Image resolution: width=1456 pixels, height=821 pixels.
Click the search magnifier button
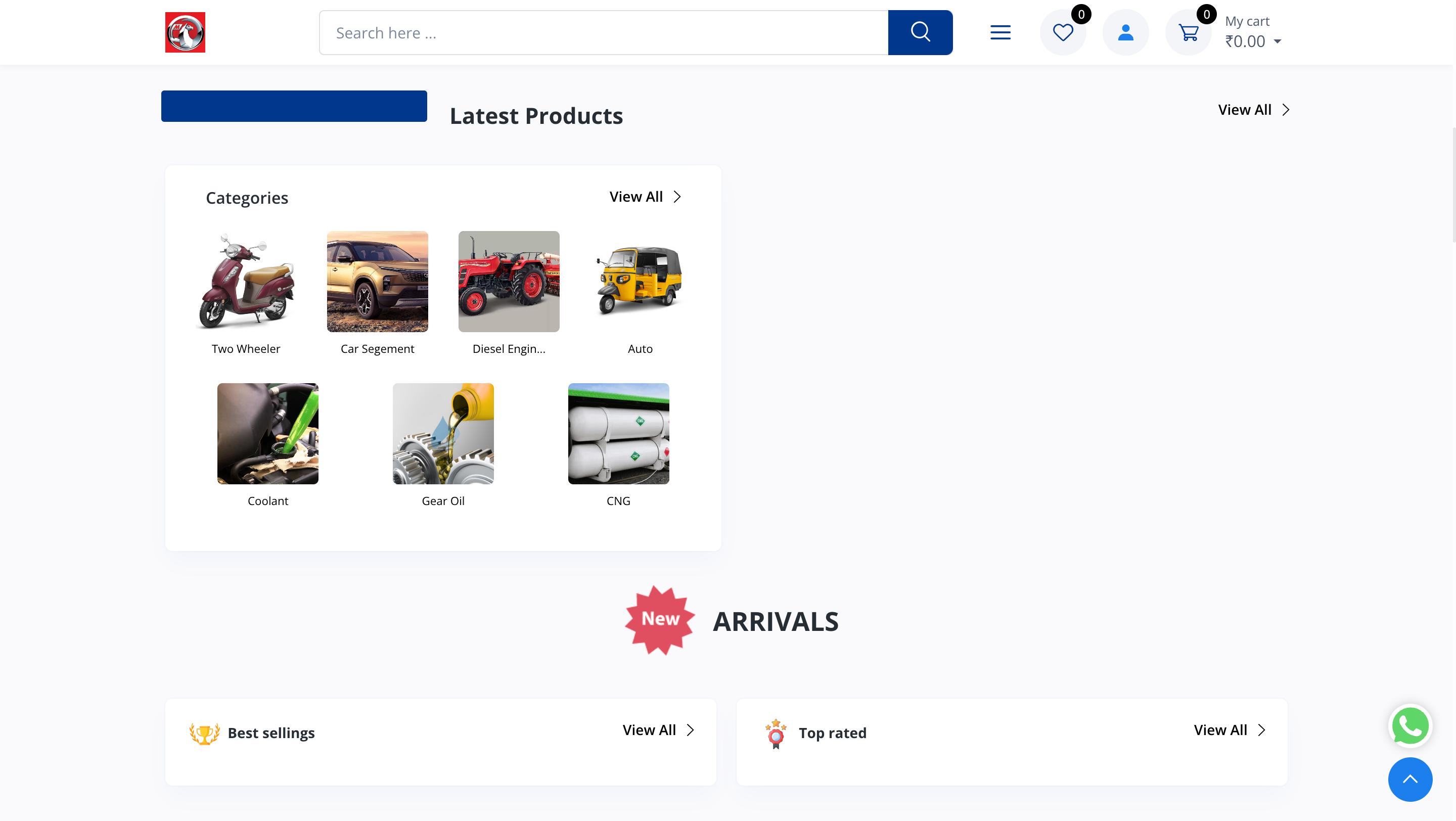pos(920,32)
